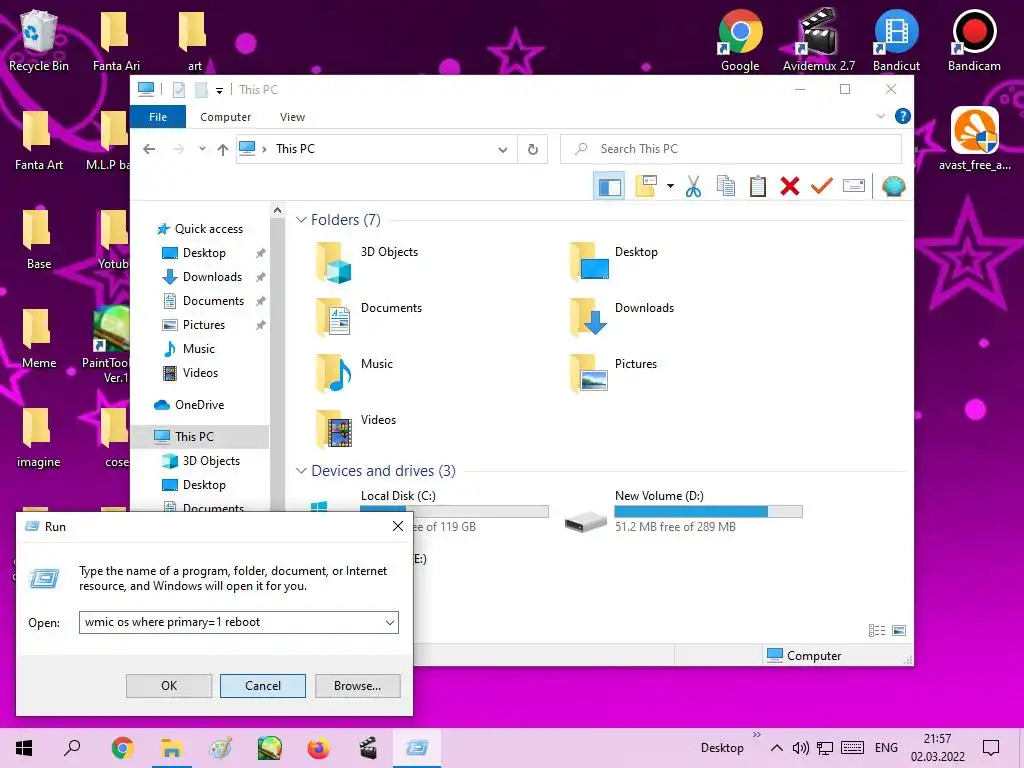The width and height of the screenshot is (1024, 768).
Task: Open the recent locations dropdown arrow
Action: click(x=202, y=149)
